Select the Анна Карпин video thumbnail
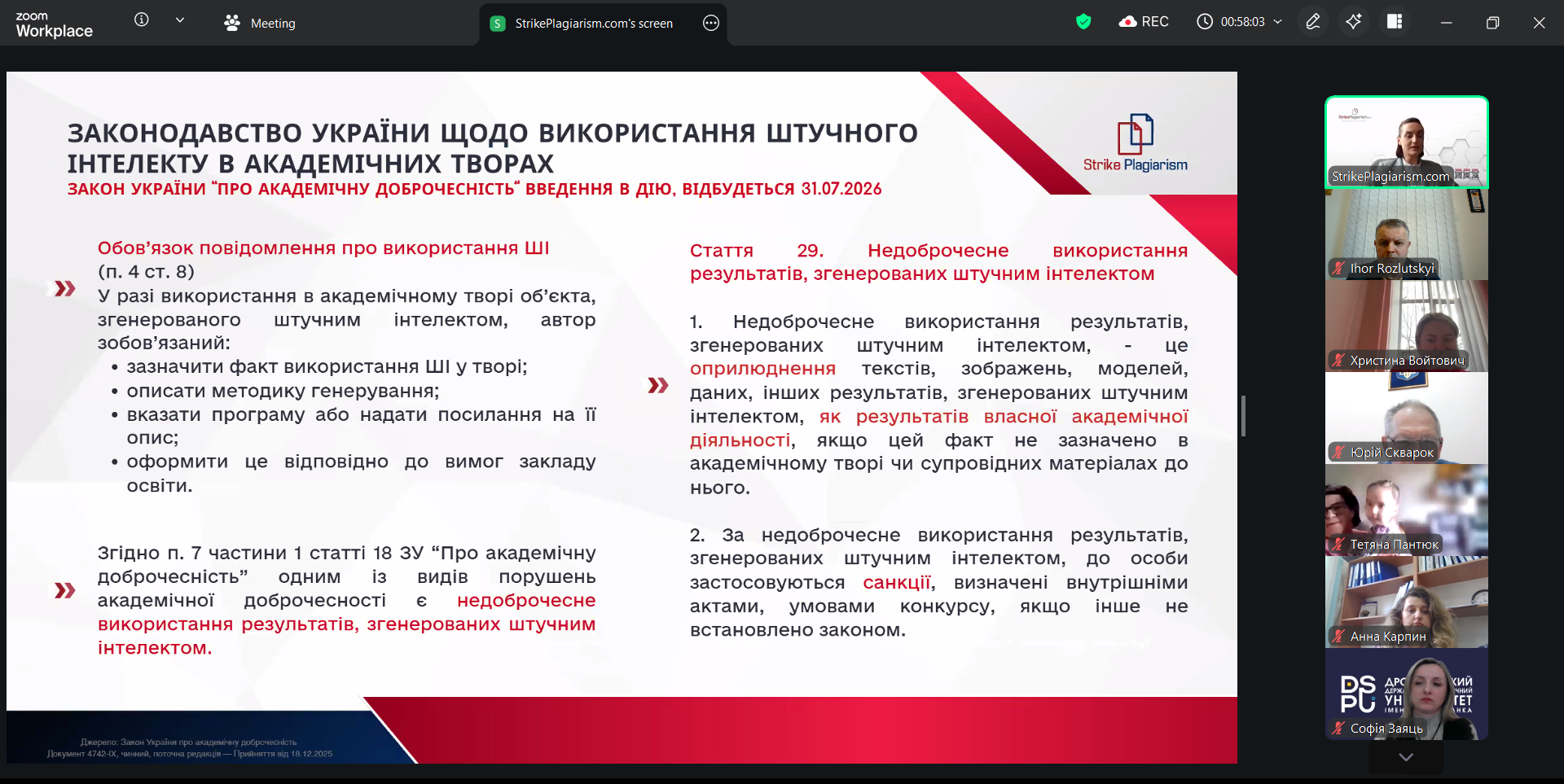Screen dimensions: 1564x784 [1407, 602]
